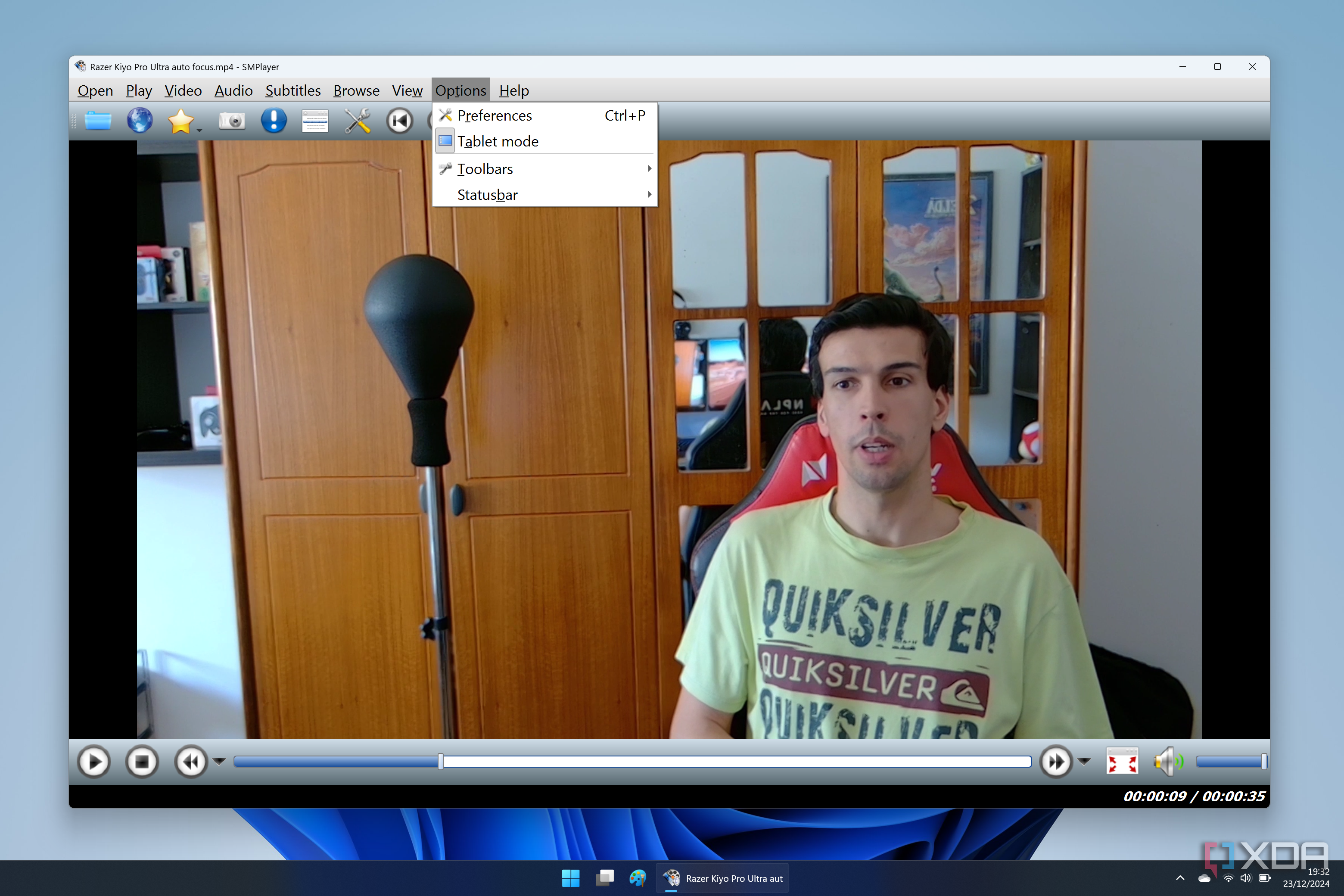Image resolution: width=1344 pixels, height=896 pixels.
Task: Click the globe open-URL icon
Action: (x=140, y=121)
